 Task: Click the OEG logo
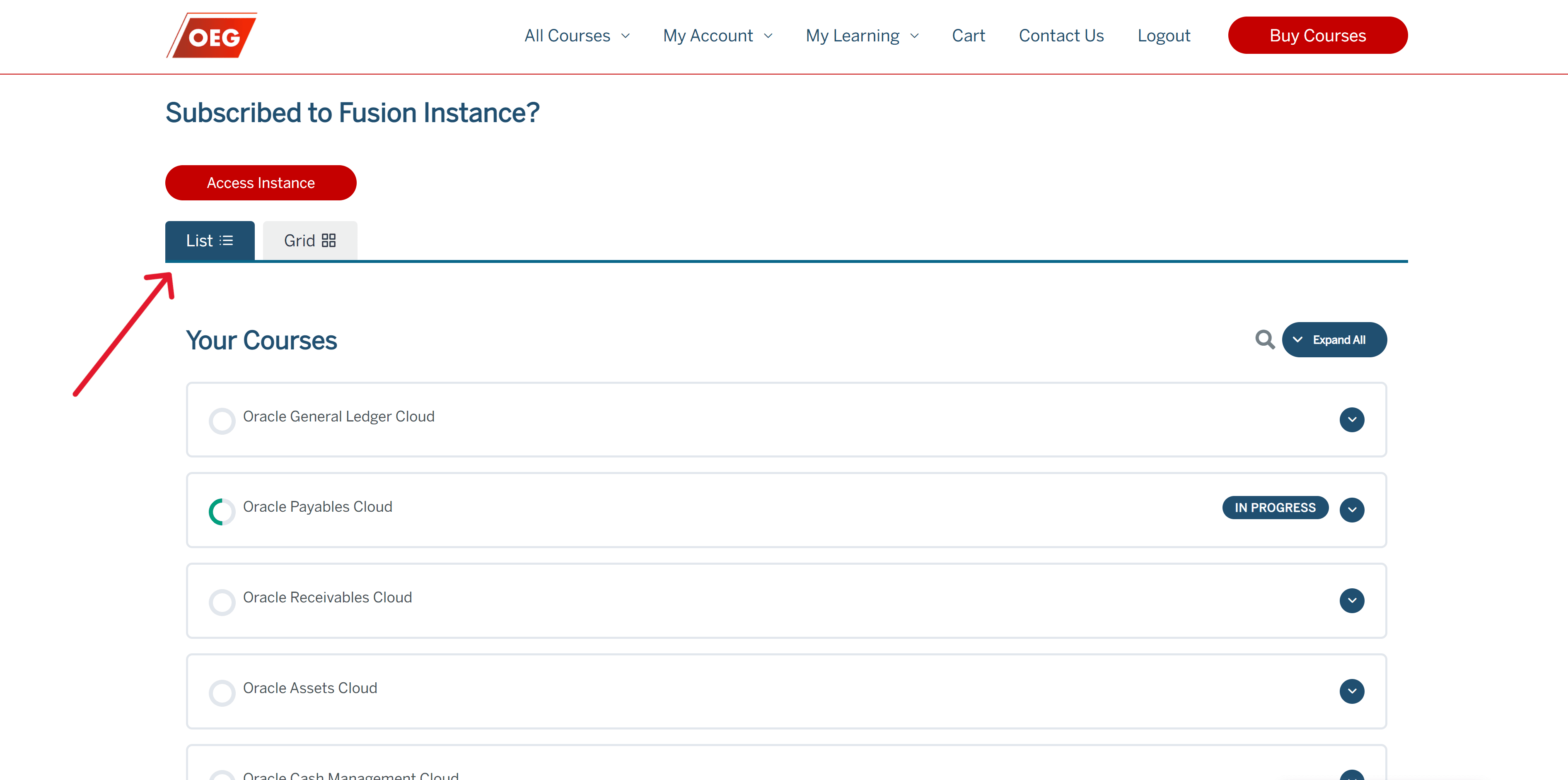[x=212, y=36]
